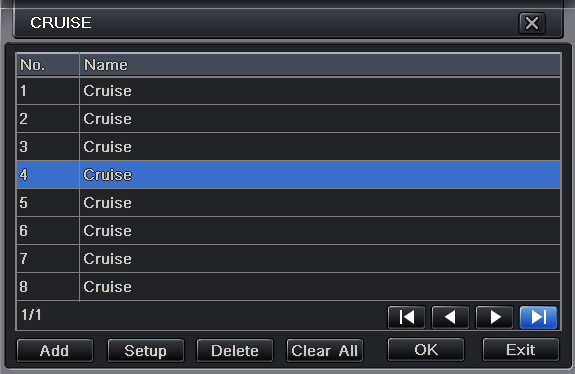The width and height of the screenshot is (575, 374).
Task: Delete the selected cruise entry
Action: pyautogui.click(x=235, y=351)
